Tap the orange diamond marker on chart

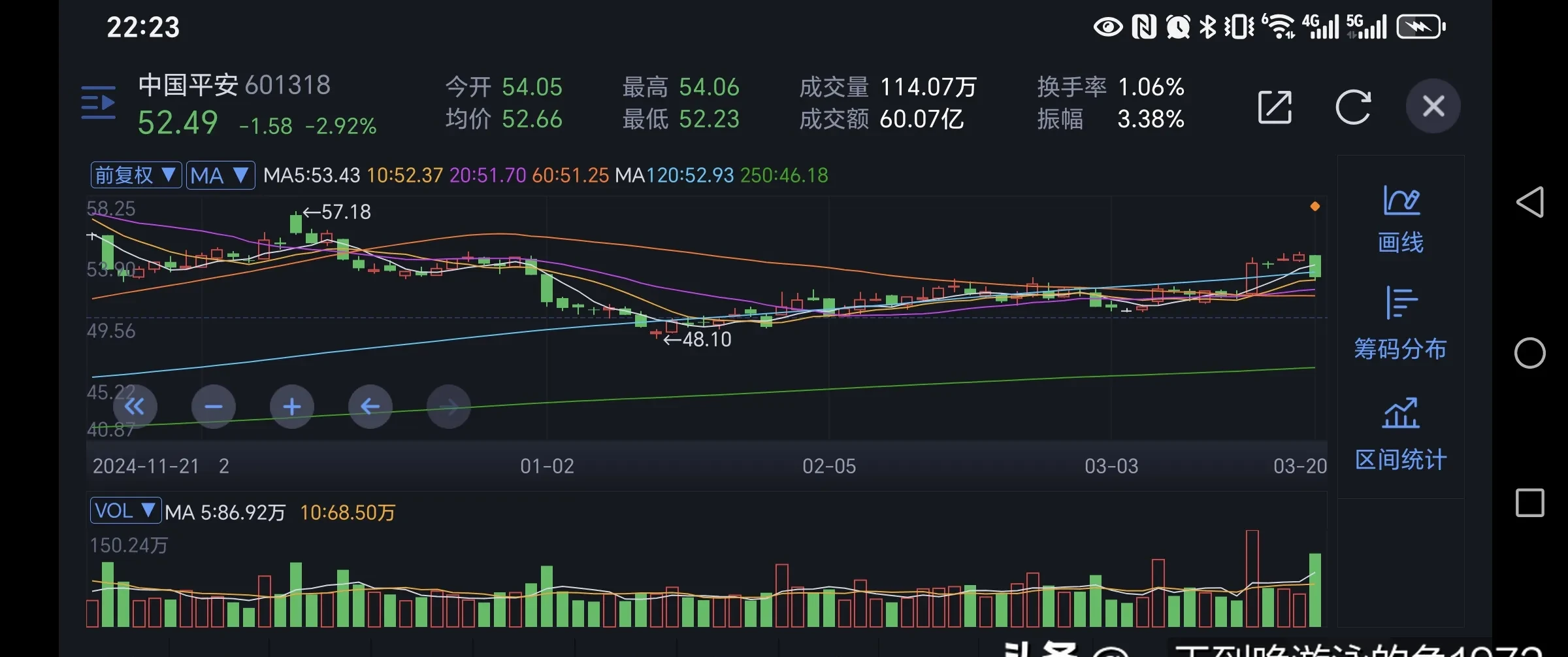1315,207
